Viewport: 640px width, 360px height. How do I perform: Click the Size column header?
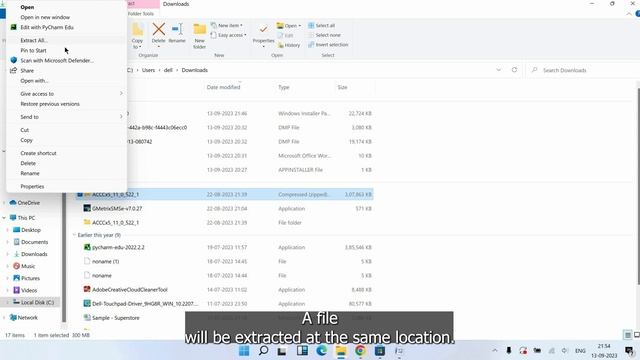(342, 87)
